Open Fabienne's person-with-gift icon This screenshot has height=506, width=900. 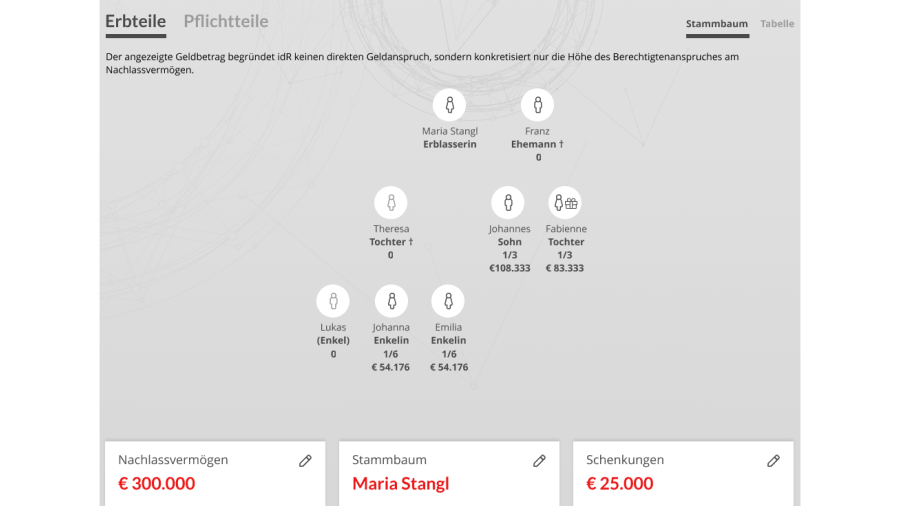point(565,203)
